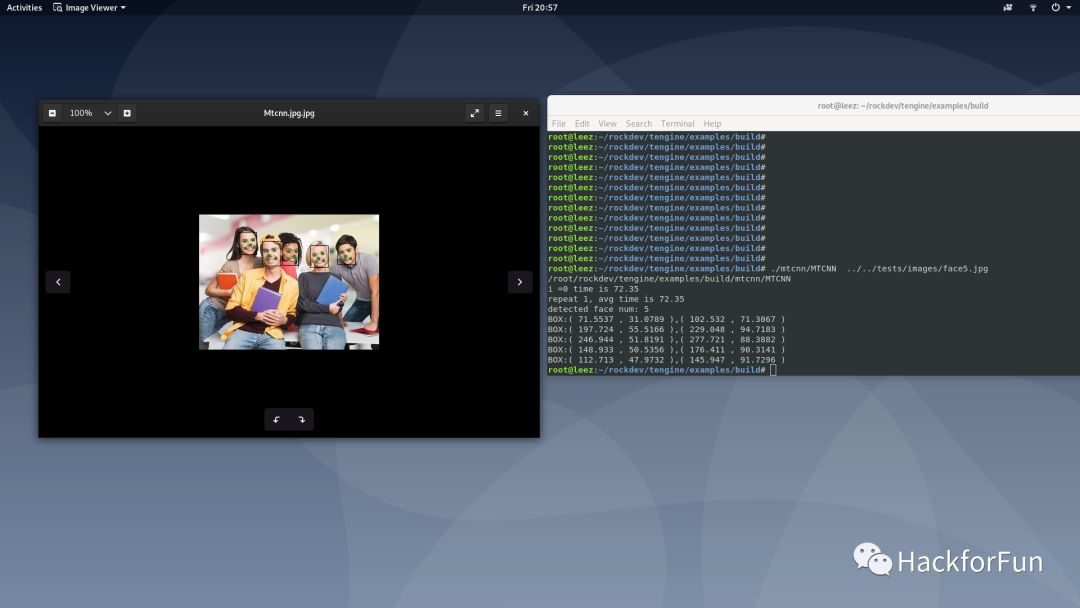Click the network status icon in top bar

click(x=1033, y=8)
